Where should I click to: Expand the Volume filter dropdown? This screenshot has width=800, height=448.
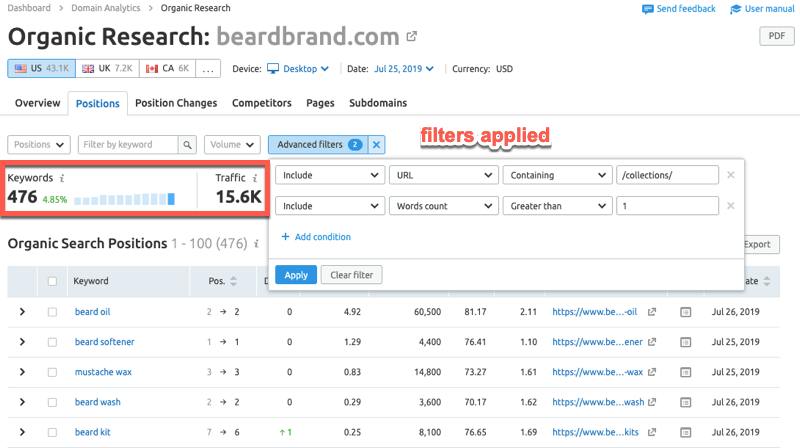(232, 145)
